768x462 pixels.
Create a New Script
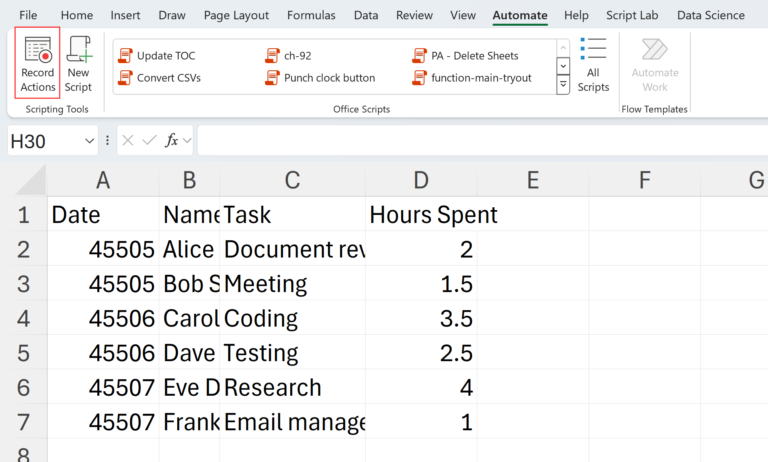[x=78, y=64]
